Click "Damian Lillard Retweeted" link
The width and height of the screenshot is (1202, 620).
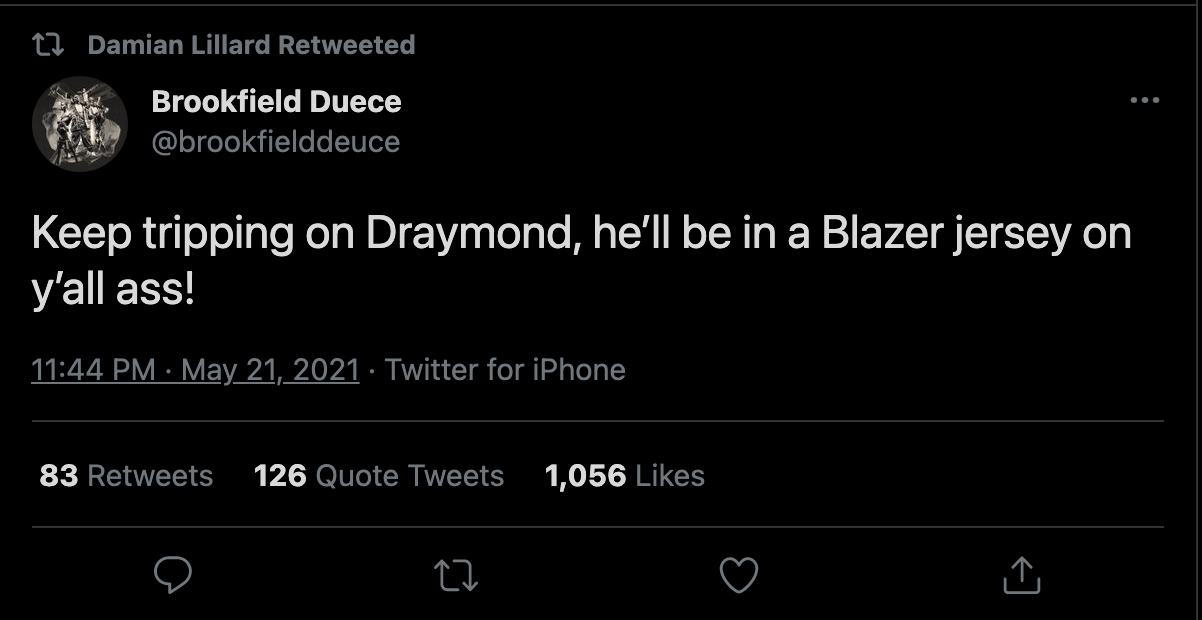coord(251,45)
